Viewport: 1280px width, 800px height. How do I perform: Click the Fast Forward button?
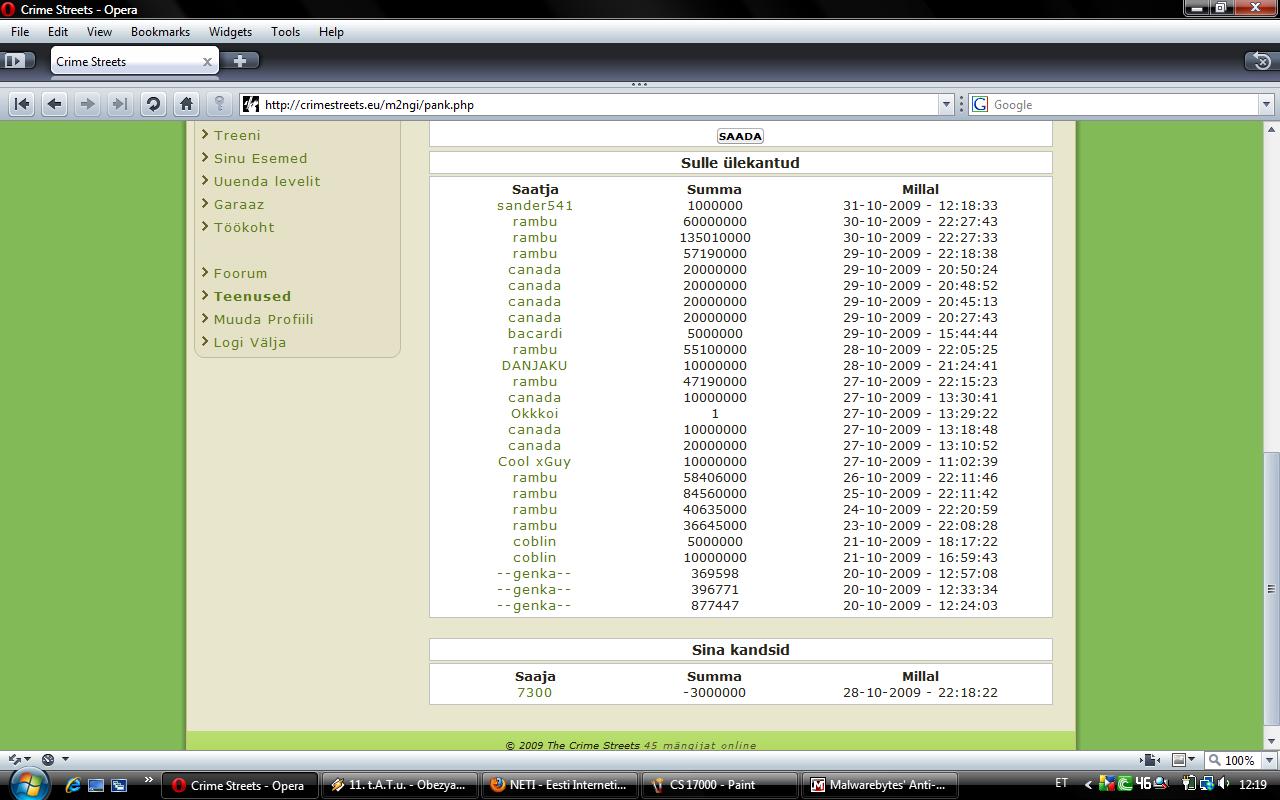120,104
